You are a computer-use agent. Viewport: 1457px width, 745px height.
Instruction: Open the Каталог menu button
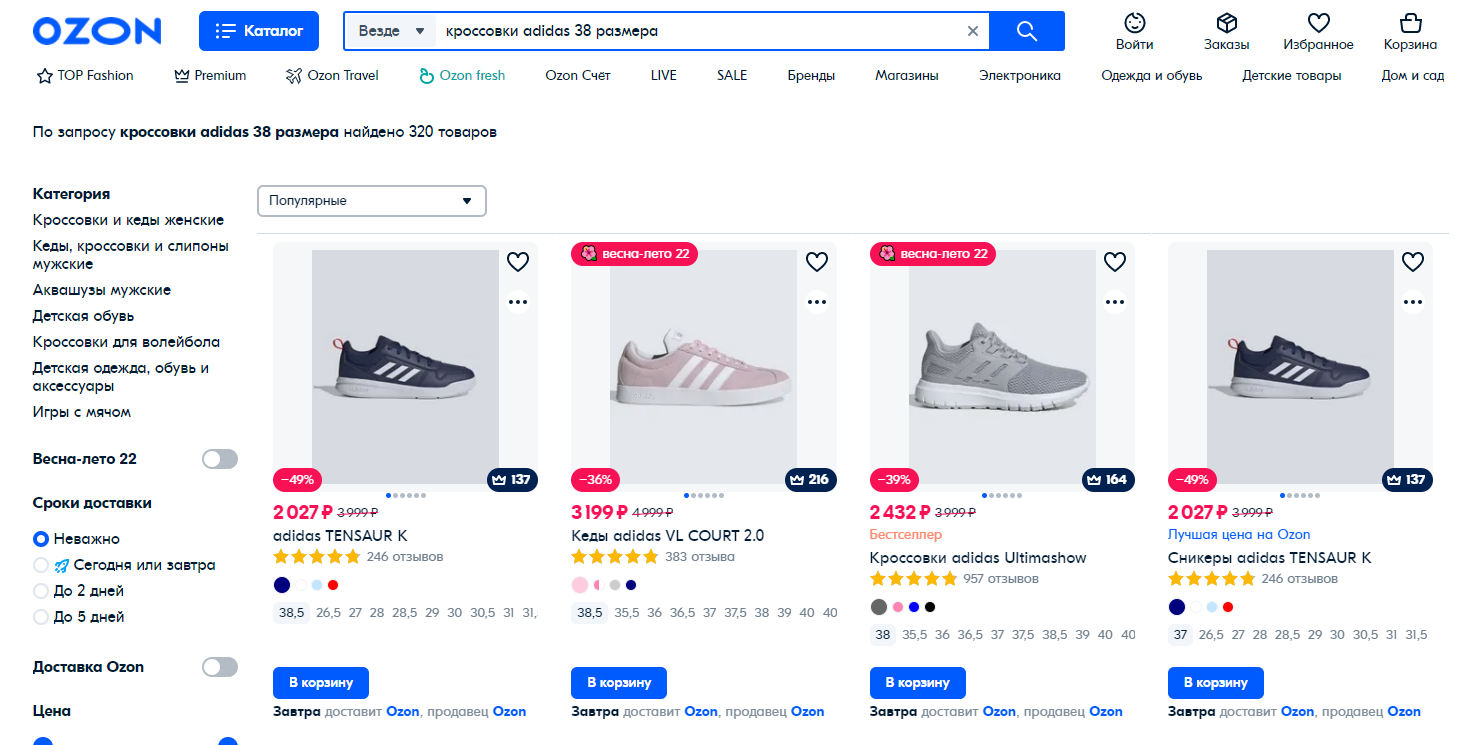(x=259, y=31)
